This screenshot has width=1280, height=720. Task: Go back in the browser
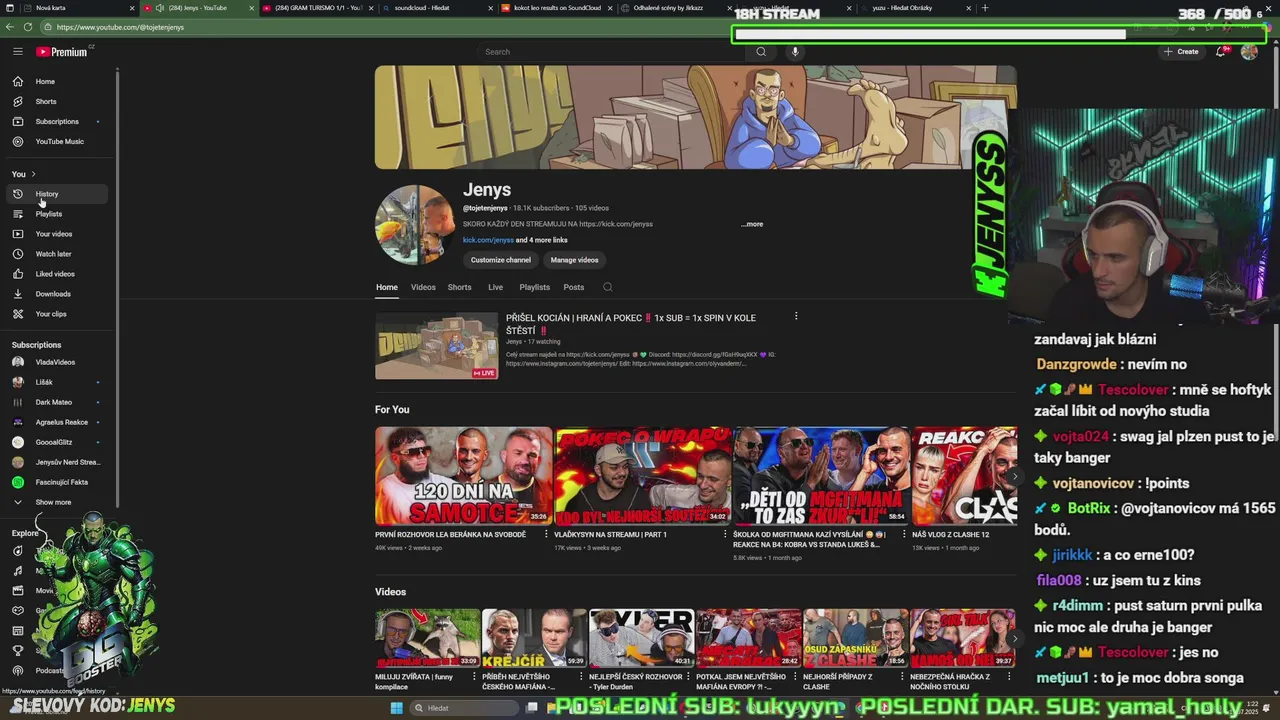pyautogui.click(x=10, y=27)
